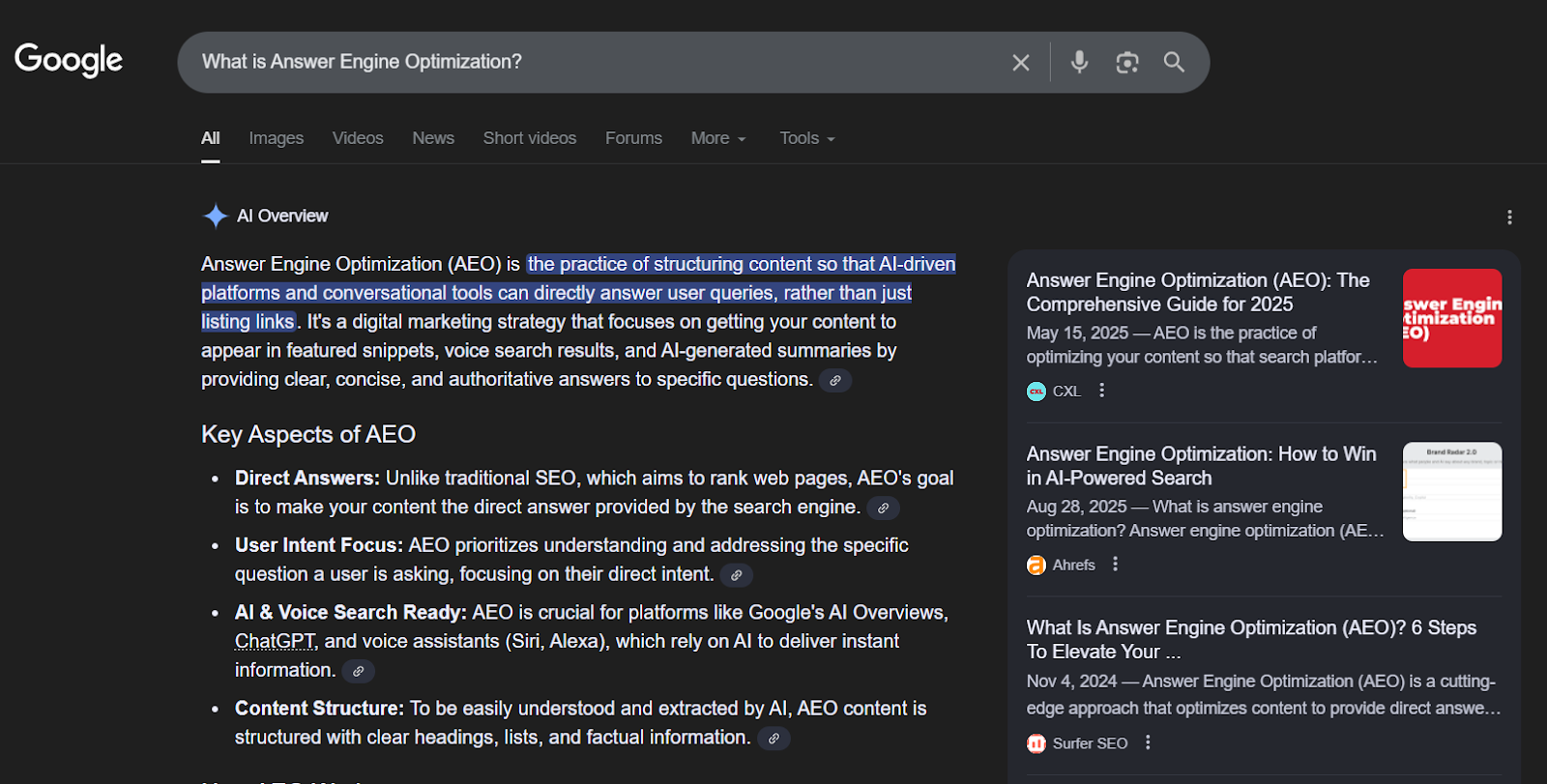1547x784 pixels.
Task: Open Ahrefs 'How to Win' article link
Action: tap(1200, 466)
